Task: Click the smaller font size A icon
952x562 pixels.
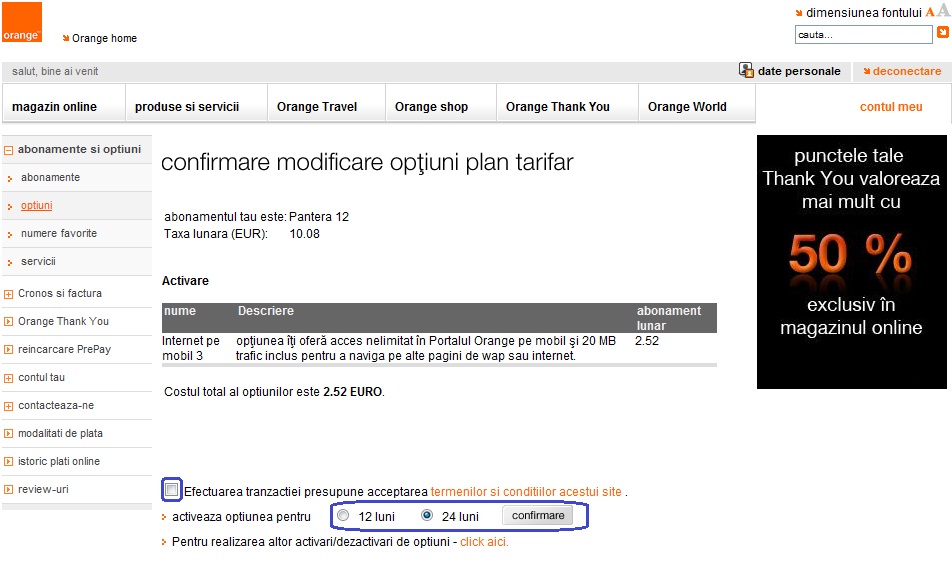Action: (x=930, y=12)
